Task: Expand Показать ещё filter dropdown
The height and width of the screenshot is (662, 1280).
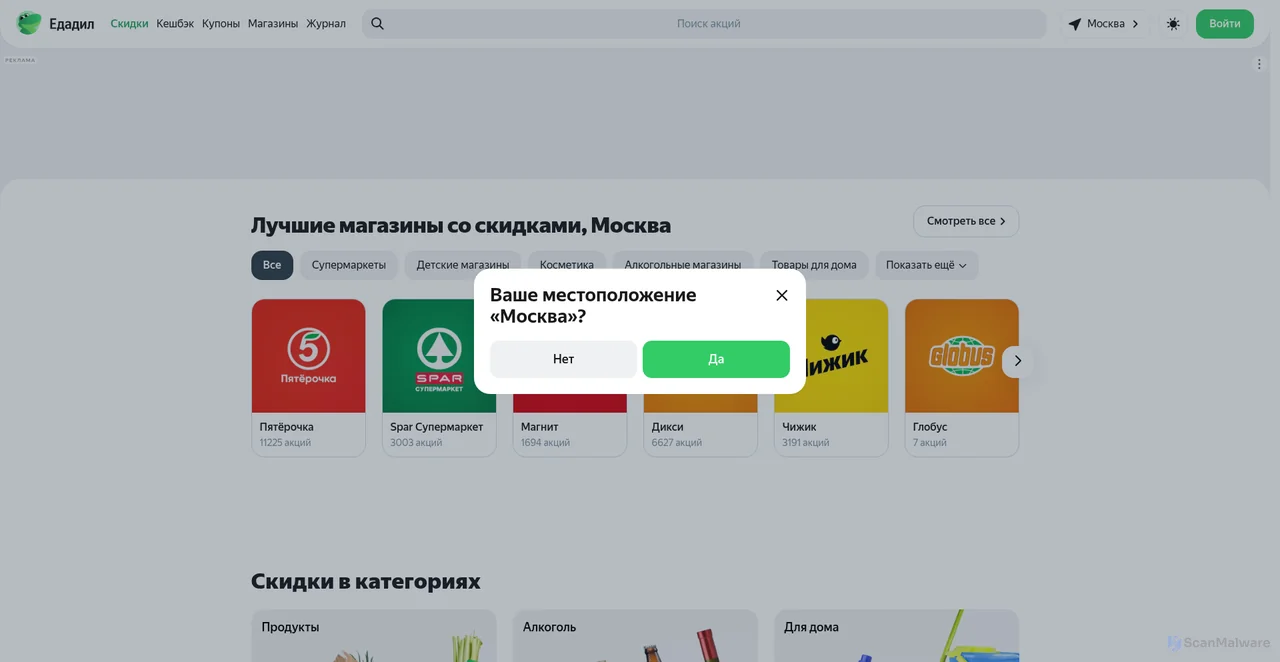Action: coord(927,265)
